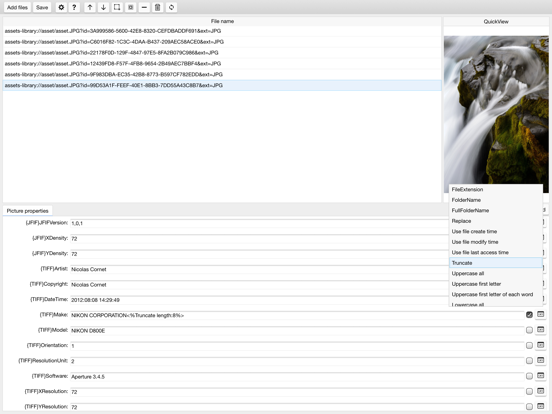Click the (TIFF)XResolution value field
Image resolution: width=552 pixels, height=414 pixels.
(297, 392)
